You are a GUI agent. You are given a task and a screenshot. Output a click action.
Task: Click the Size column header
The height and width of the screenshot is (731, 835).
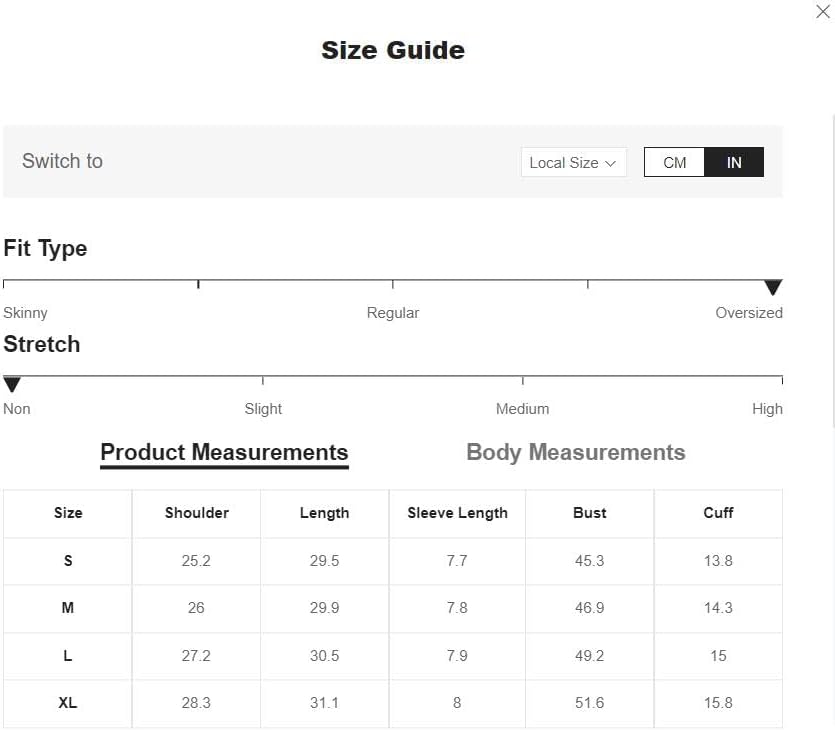pyautogui.click(x=68, y=513)
